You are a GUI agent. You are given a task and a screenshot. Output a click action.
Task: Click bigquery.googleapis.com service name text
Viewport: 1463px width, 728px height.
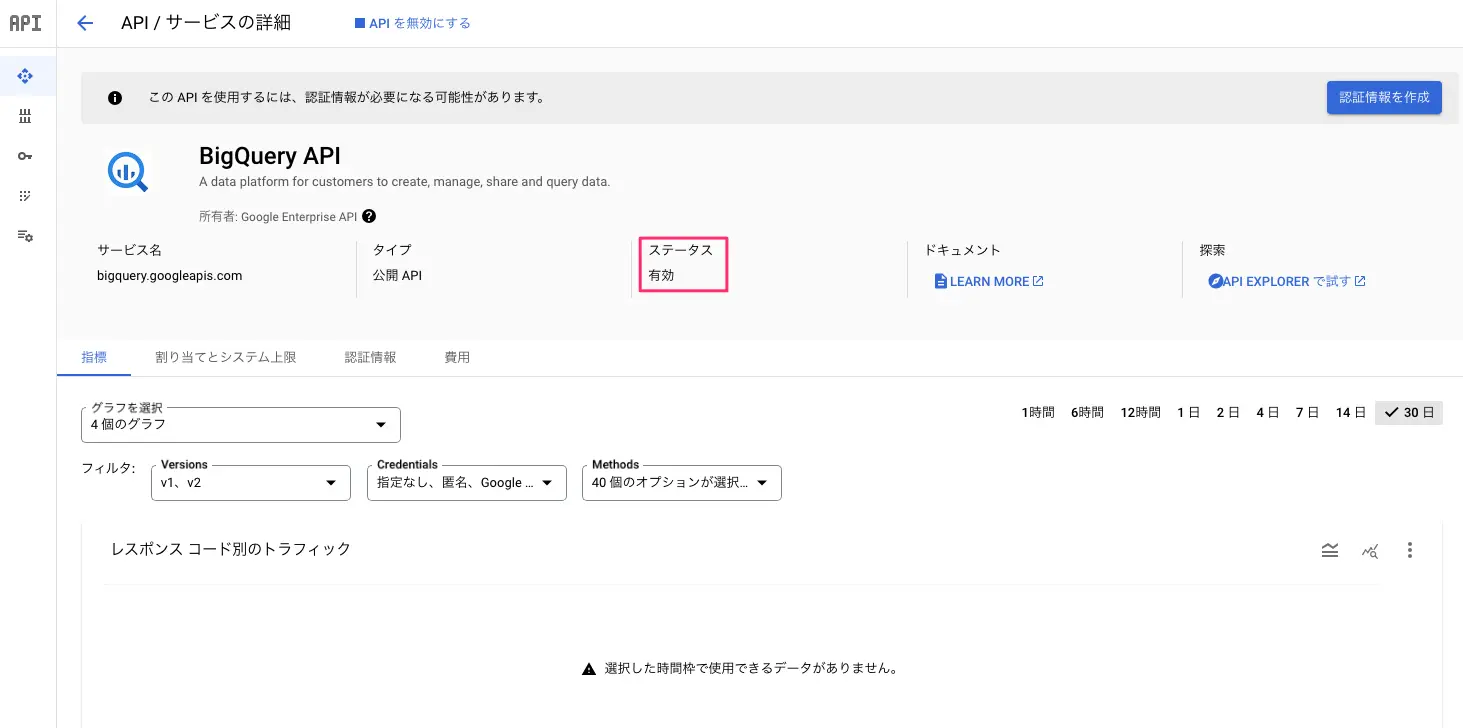(x=169, y=275)
